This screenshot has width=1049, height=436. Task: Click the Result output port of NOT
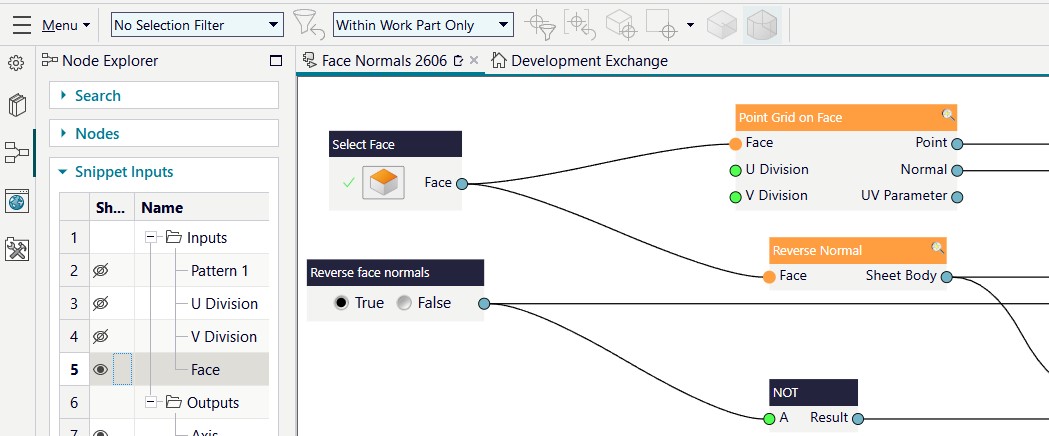tap(858, 419)
